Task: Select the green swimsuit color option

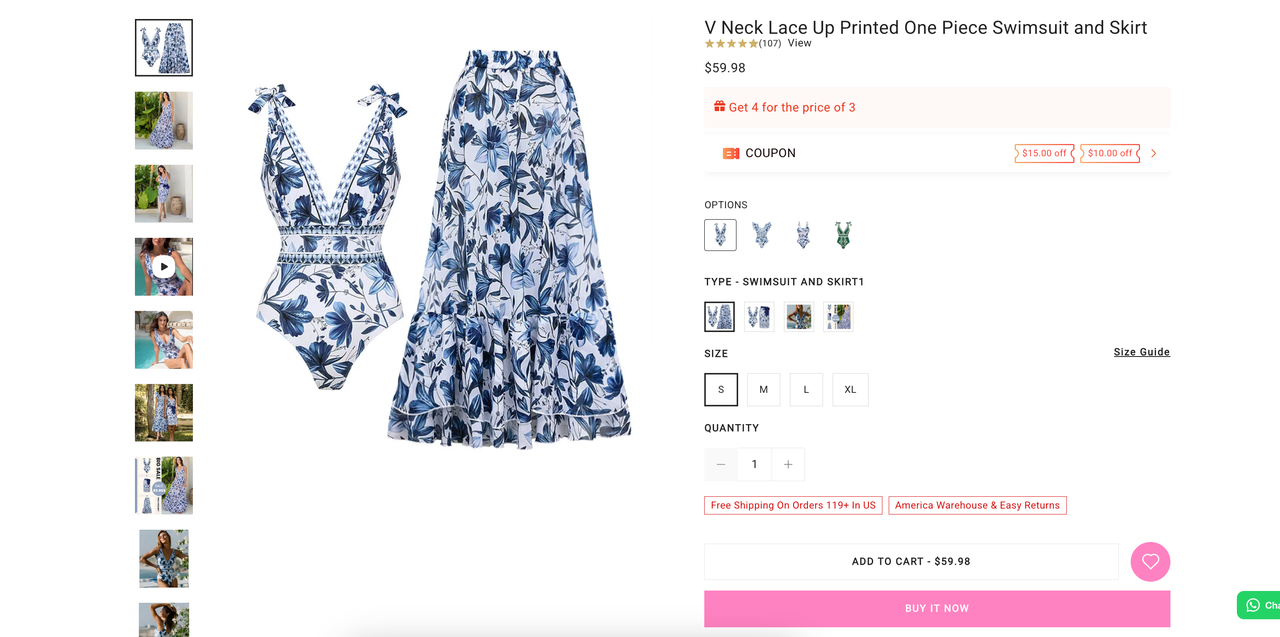Action: coord(843,235)
